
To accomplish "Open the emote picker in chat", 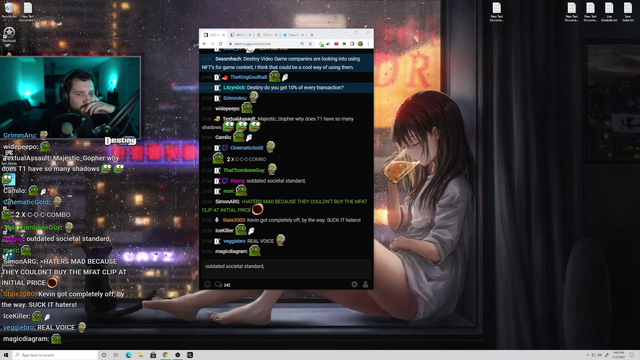I will click(x=207, y=284).
